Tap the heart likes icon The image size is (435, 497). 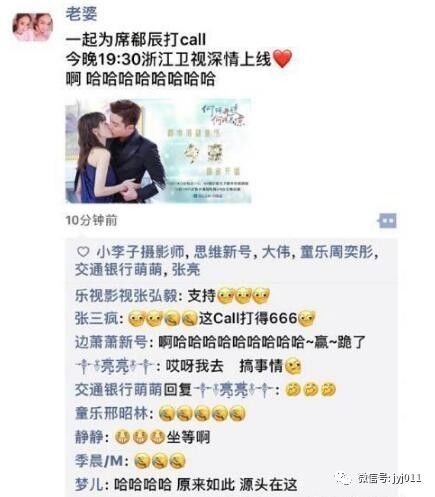(83, 252)
